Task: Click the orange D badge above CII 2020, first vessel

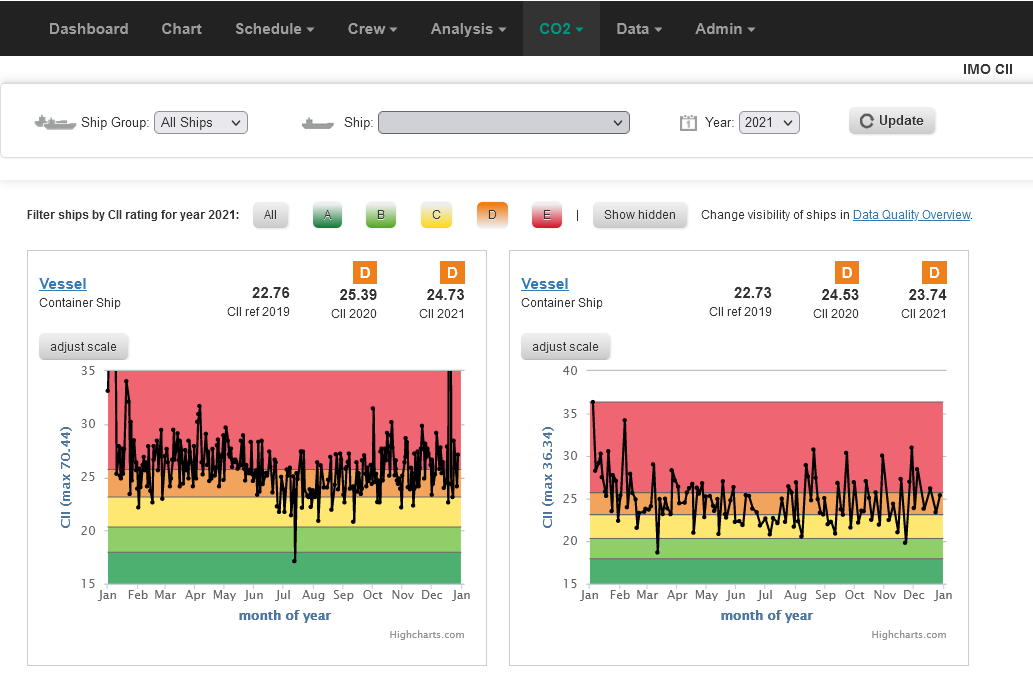Action: [365, 272]
